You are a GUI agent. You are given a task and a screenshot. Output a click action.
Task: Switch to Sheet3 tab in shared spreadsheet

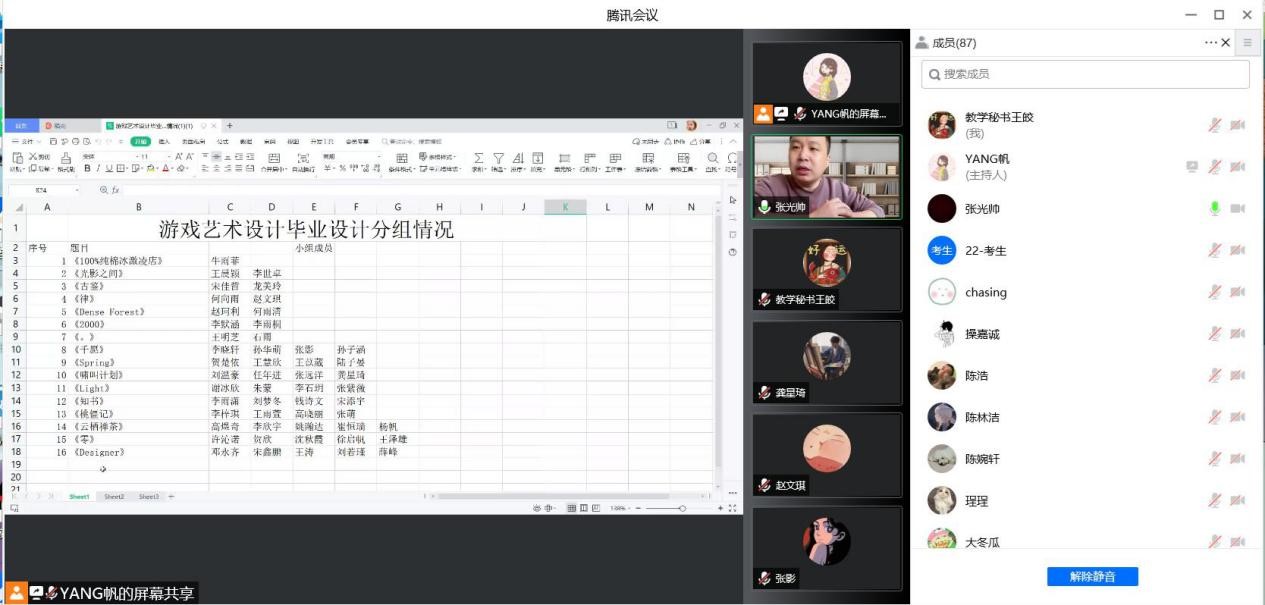tap(148, 497)
